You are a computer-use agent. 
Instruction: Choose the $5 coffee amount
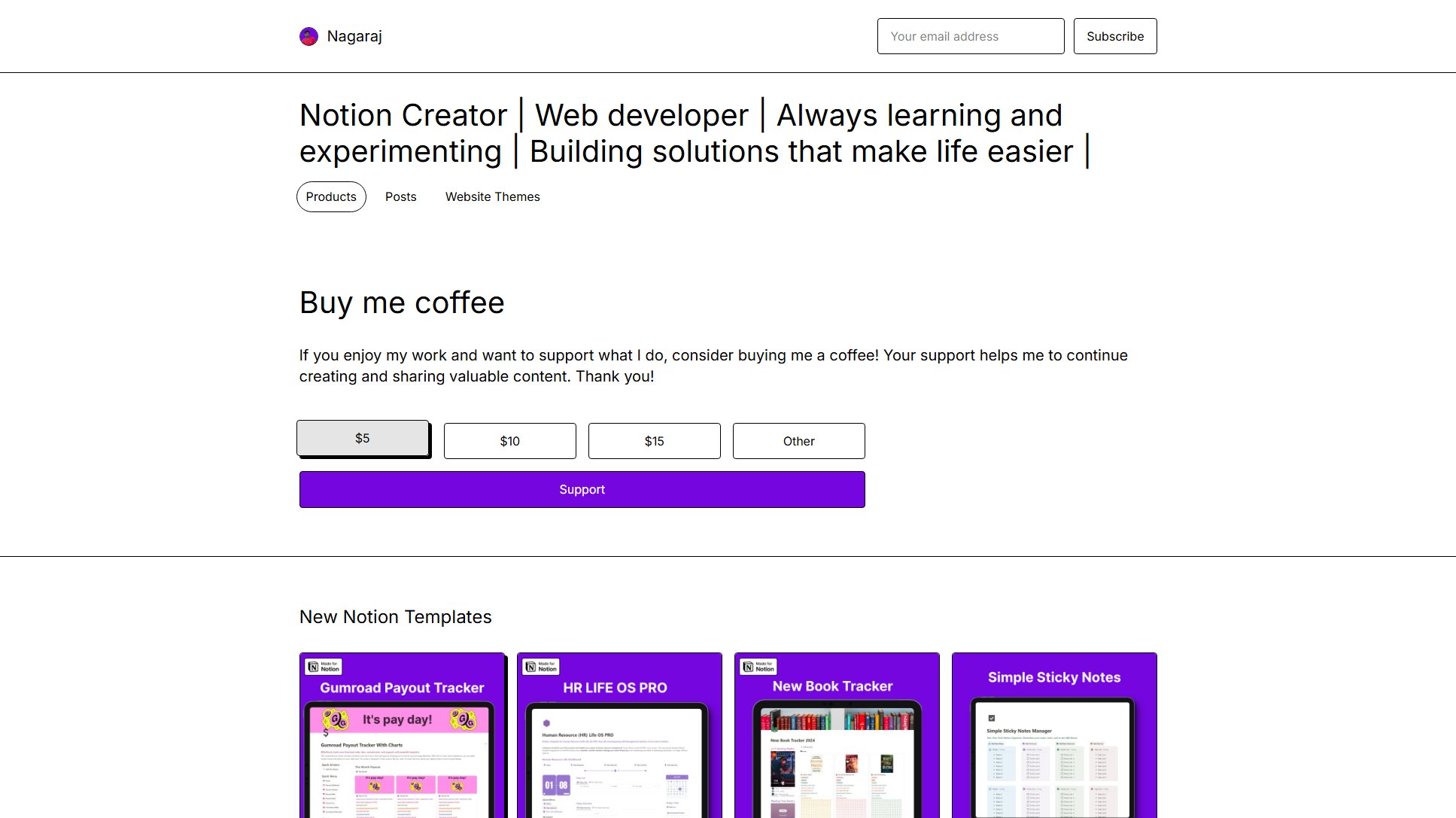[363, 438]
